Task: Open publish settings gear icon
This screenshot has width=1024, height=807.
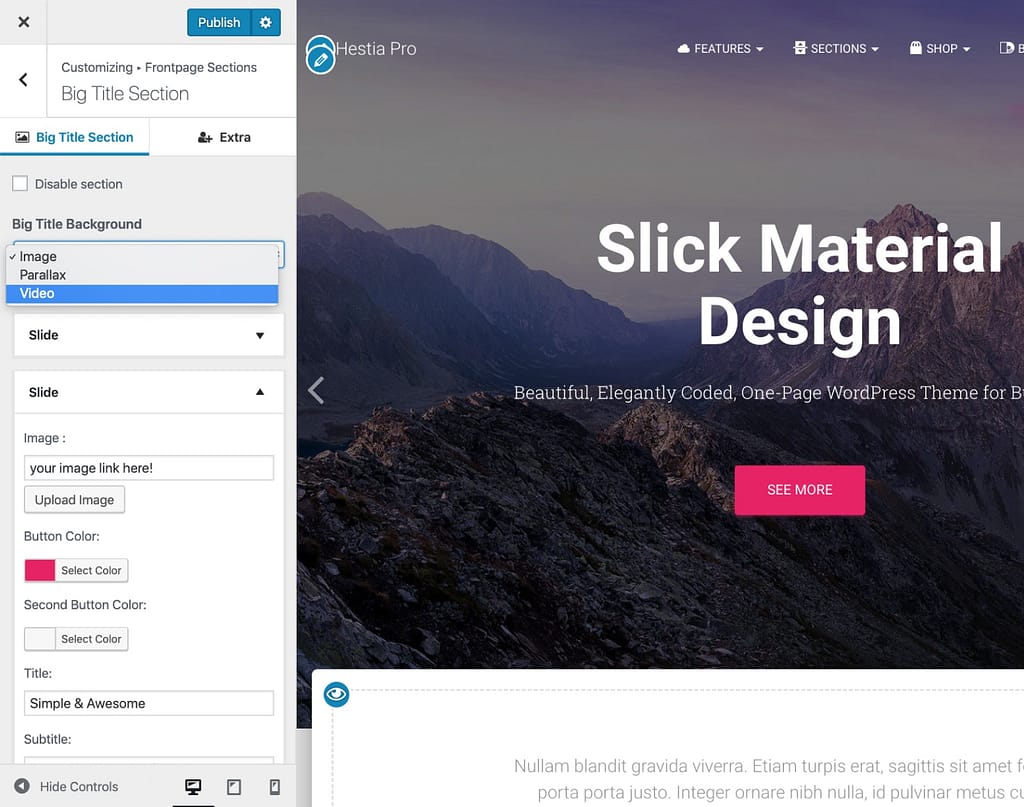Action: point(265,22)
